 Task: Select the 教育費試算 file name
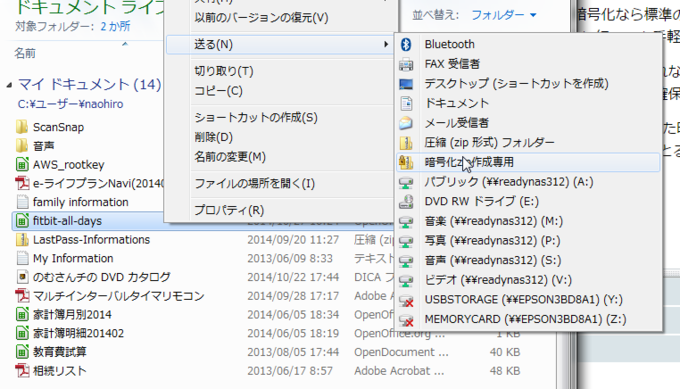59,352
